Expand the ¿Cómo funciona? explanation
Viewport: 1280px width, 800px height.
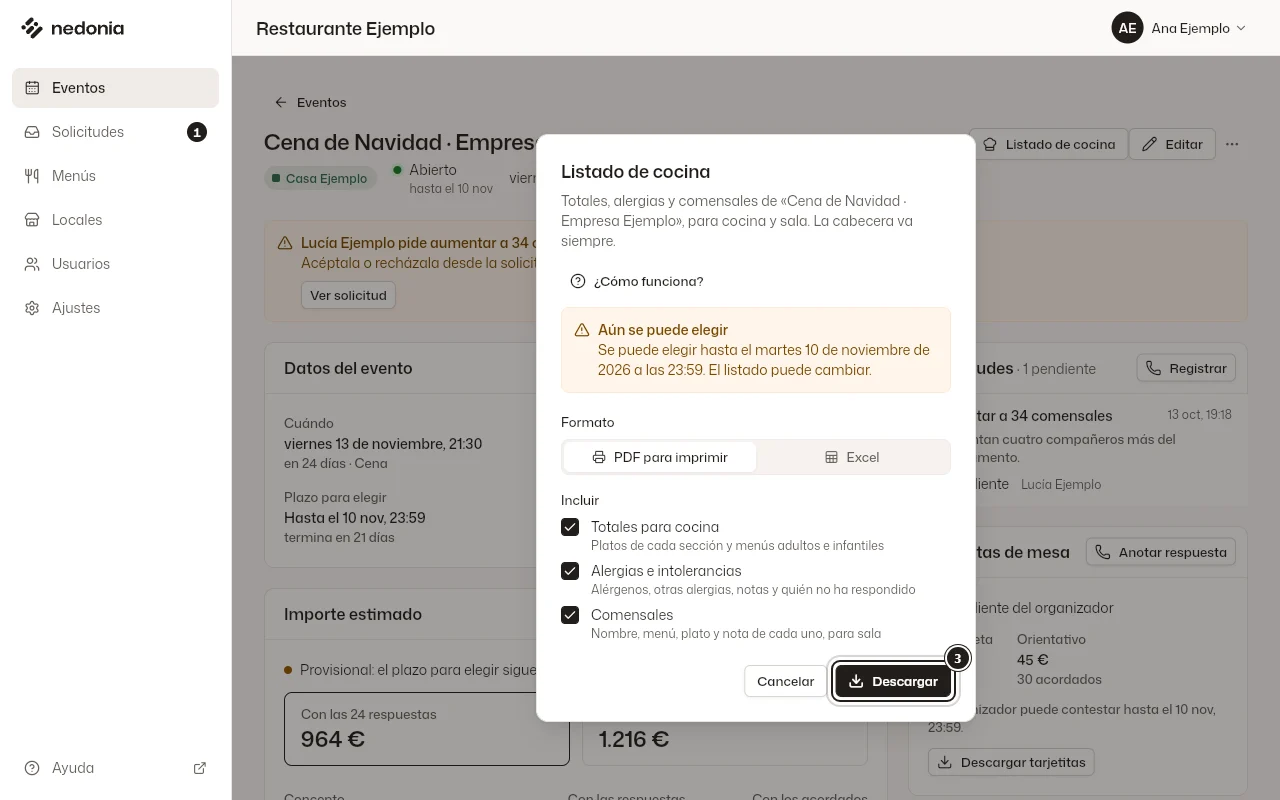[637, 281]
